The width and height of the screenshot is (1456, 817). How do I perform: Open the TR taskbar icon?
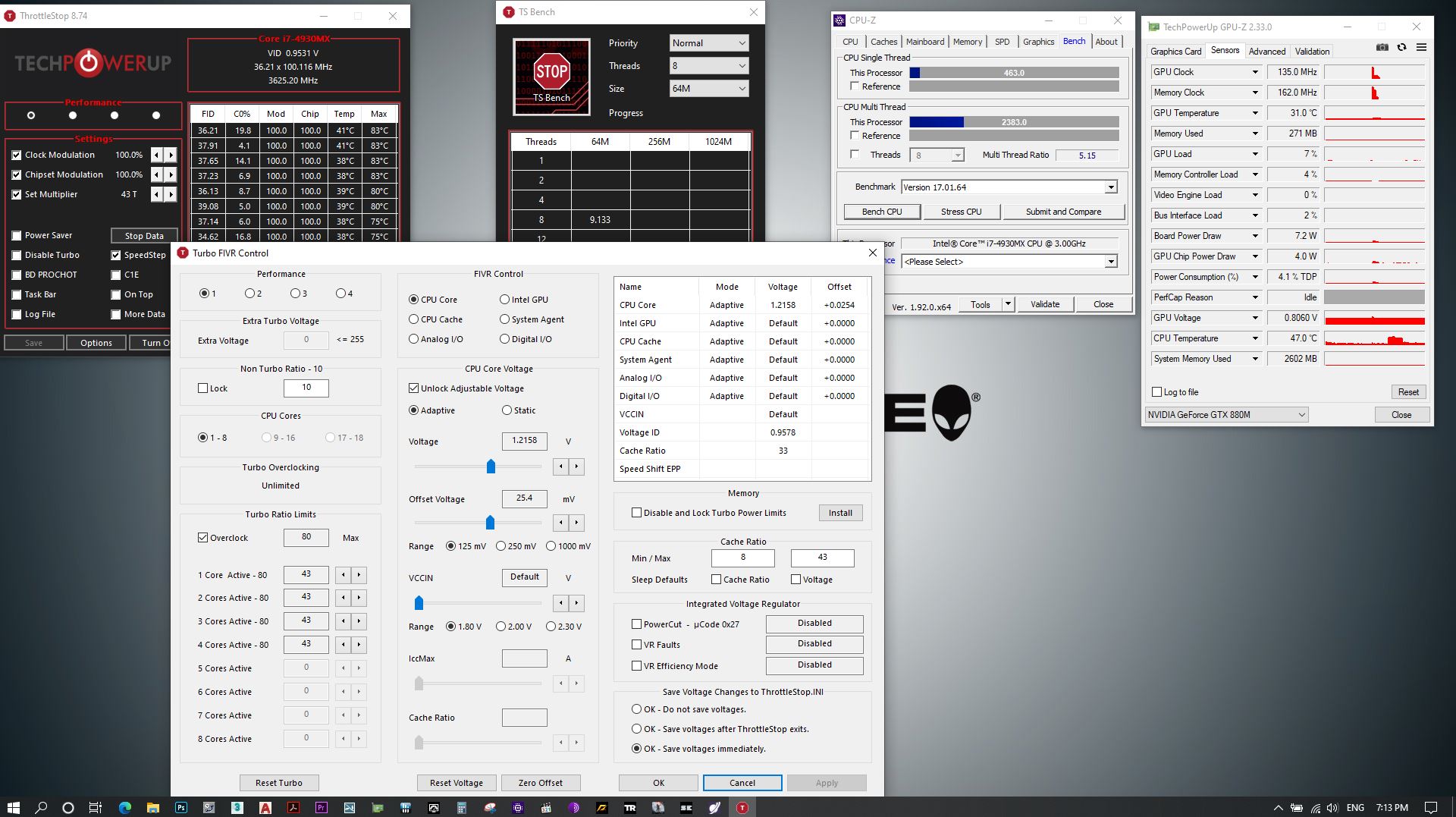point(629,807)
